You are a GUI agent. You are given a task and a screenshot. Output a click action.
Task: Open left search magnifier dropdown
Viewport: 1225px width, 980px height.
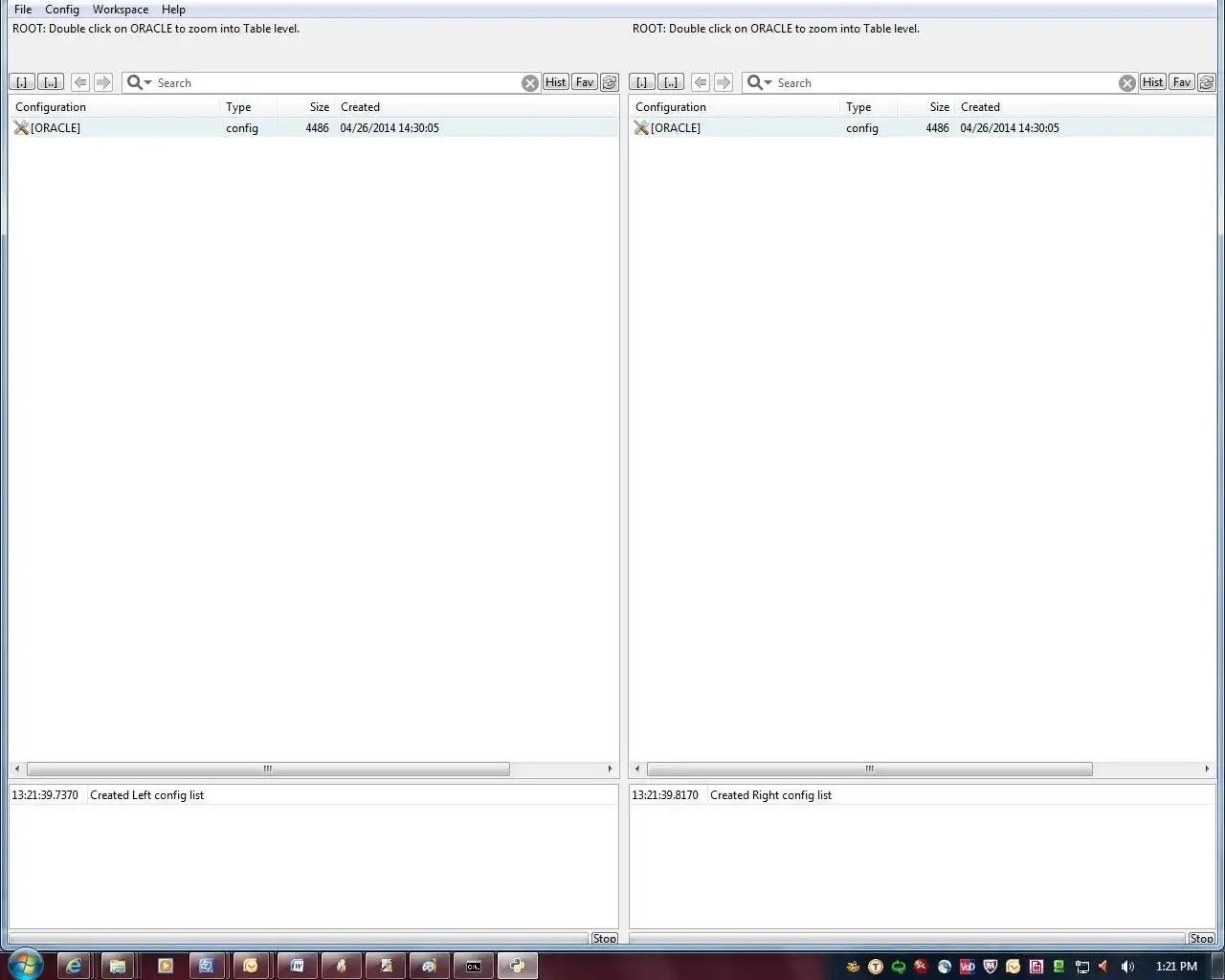(140, 82)
